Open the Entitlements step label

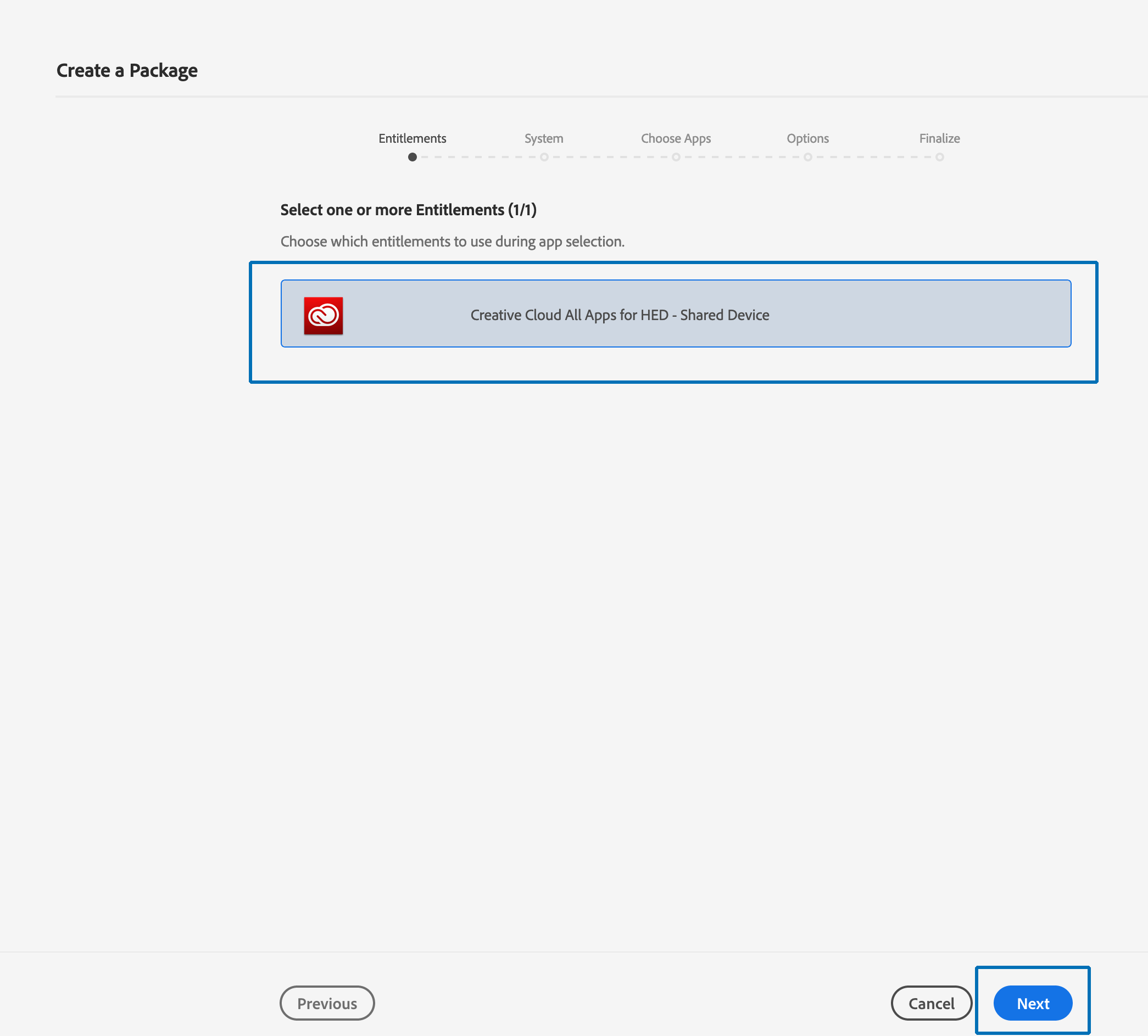click(413, 138)
